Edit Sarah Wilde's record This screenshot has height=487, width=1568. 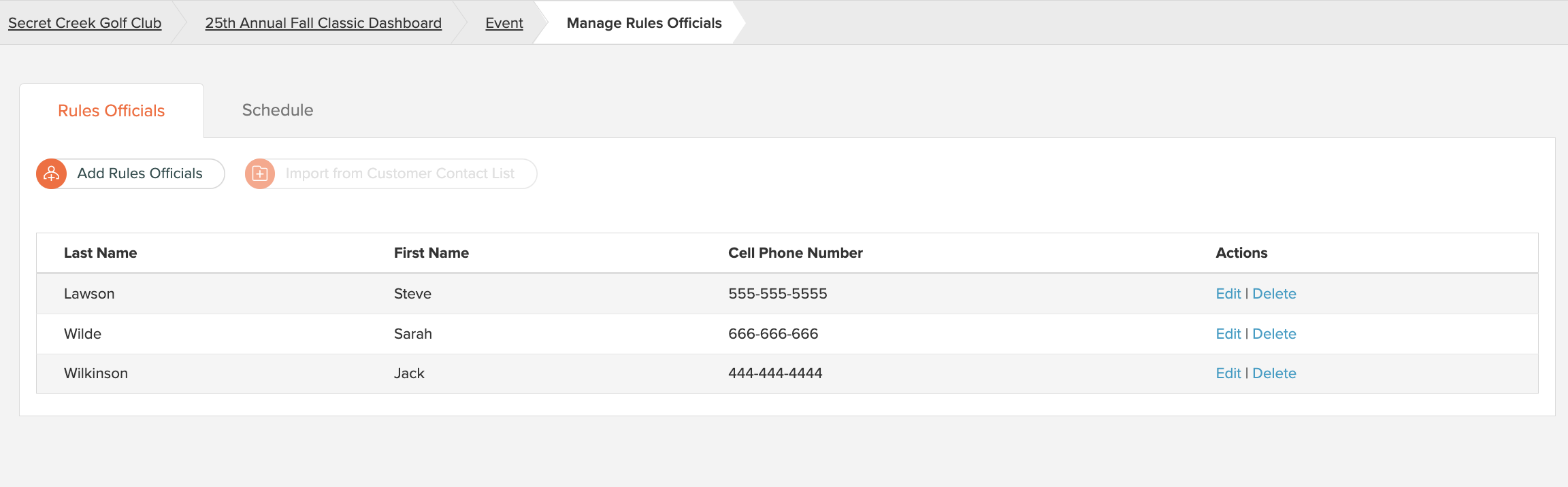1228,334
